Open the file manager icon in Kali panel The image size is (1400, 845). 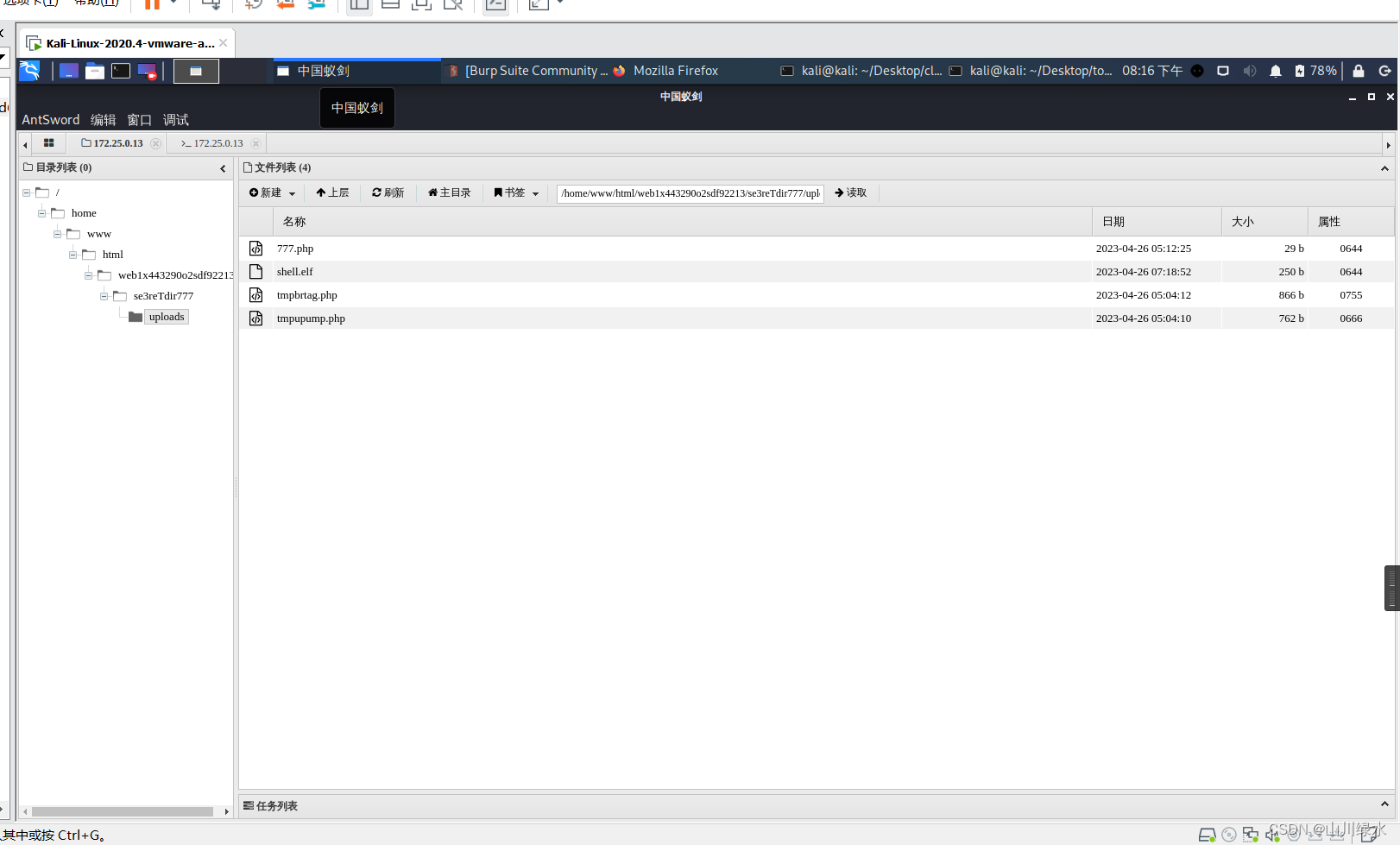(x=95, y=71)
